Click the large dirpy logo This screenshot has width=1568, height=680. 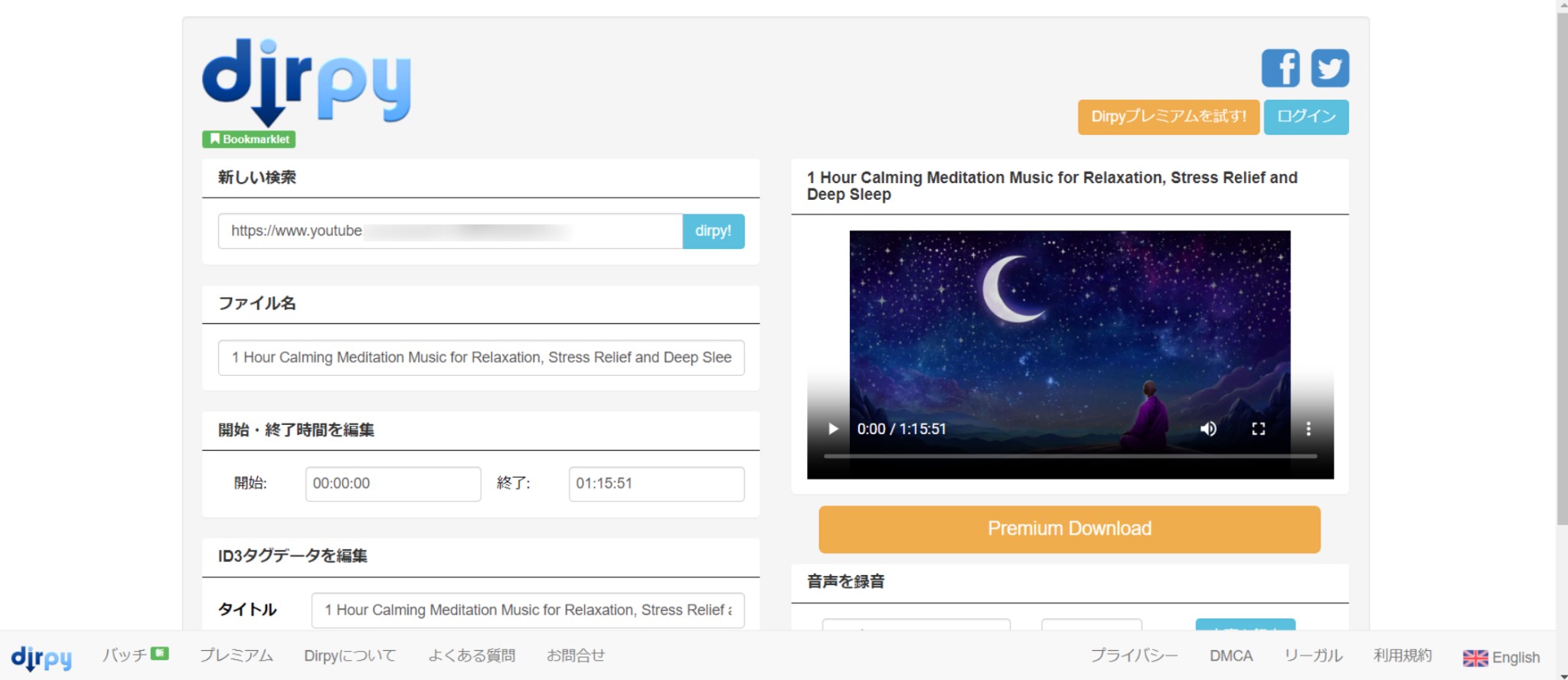click(x=306, y=82)
